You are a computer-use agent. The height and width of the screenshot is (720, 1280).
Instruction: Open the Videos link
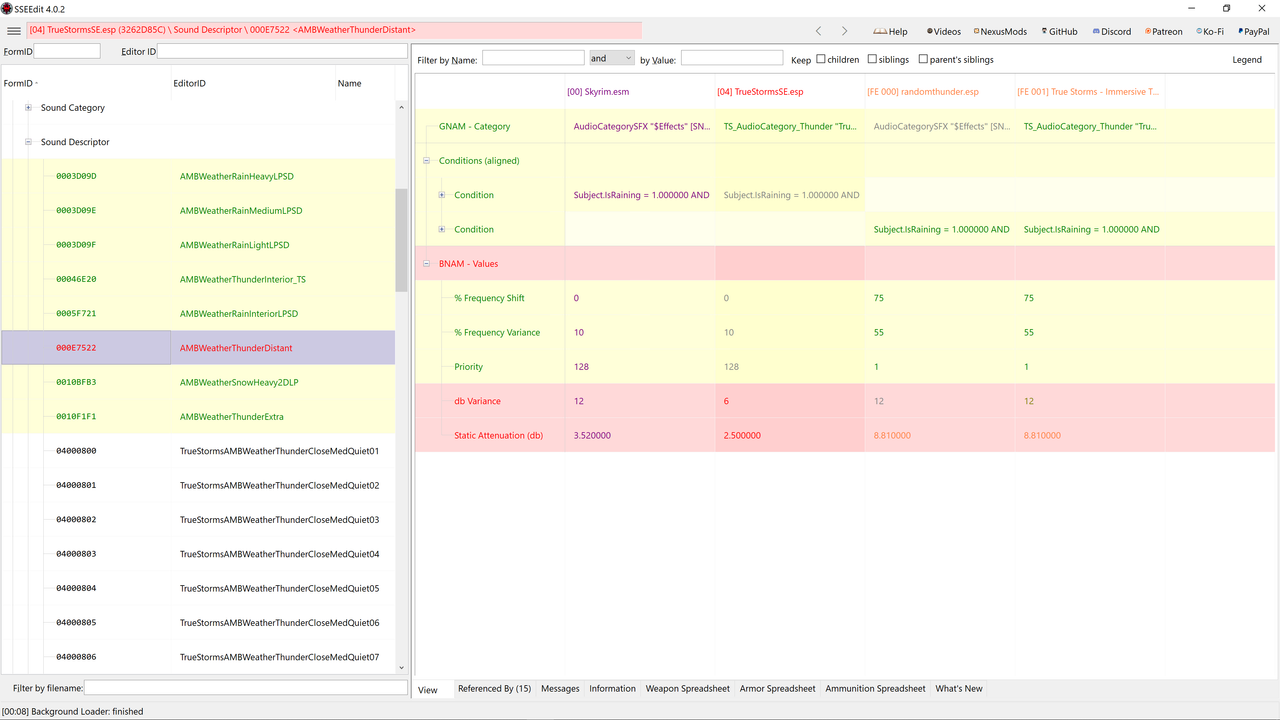click(x=944, y=31)
